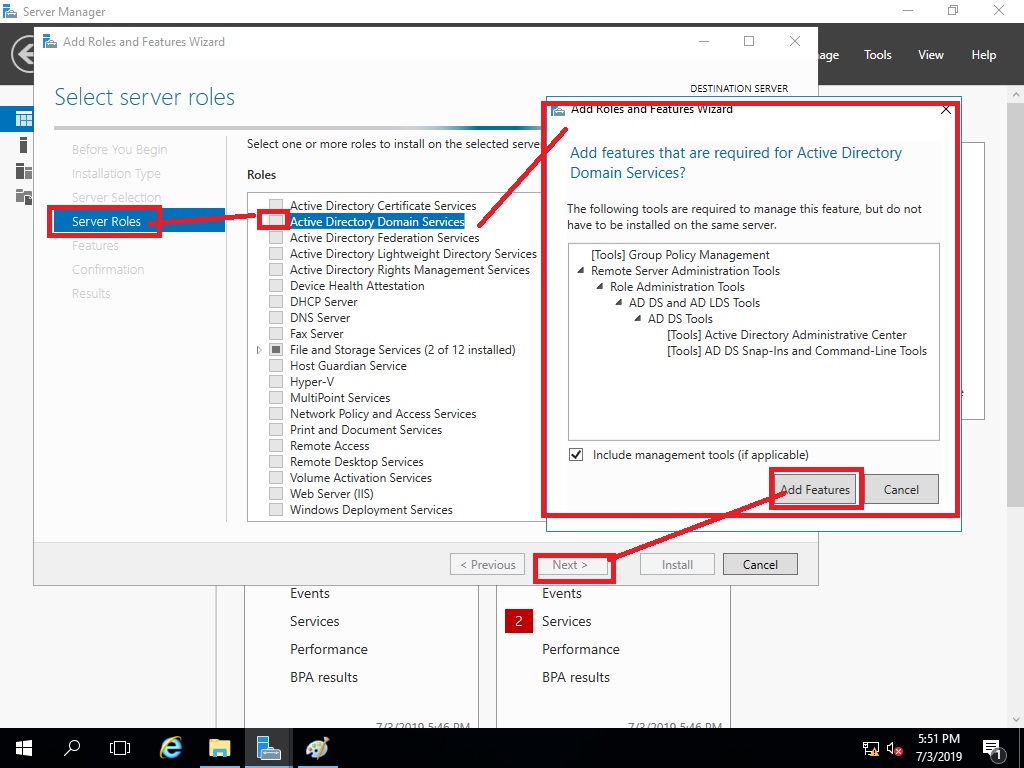Click the network status tray icon
The image size is (1024, 768).
pos(871,748)
